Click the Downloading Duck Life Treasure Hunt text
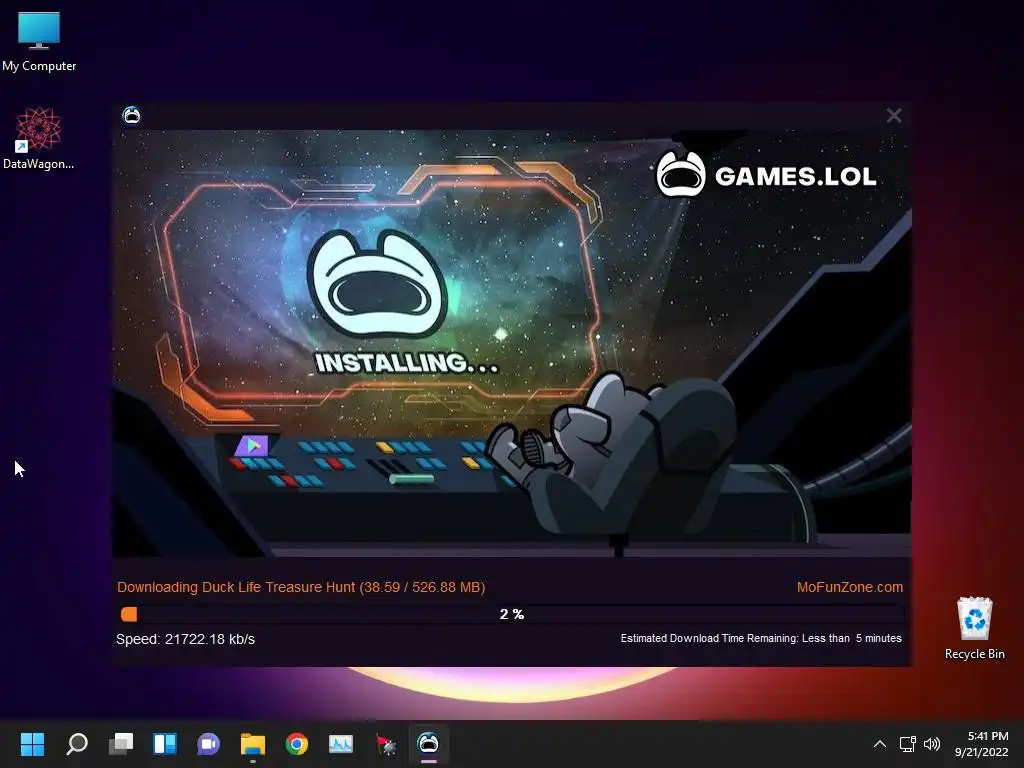1024x768 pixels. point(301,587)
